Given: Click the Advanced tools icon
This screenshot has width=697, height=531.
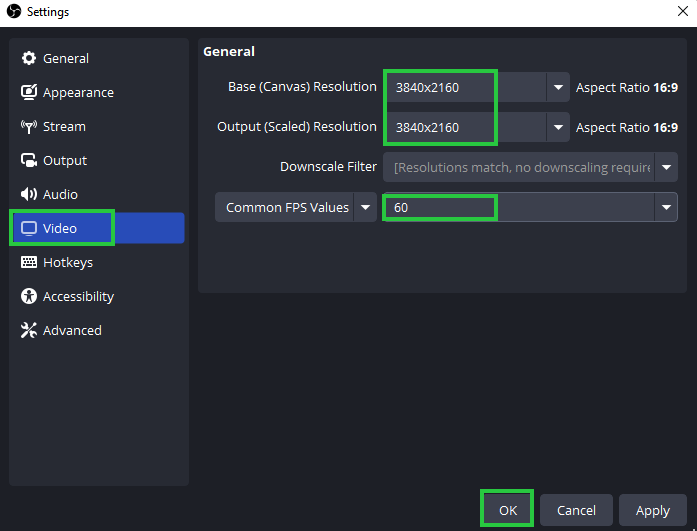Looking at the screenshot, I should (x=29, y=331).
